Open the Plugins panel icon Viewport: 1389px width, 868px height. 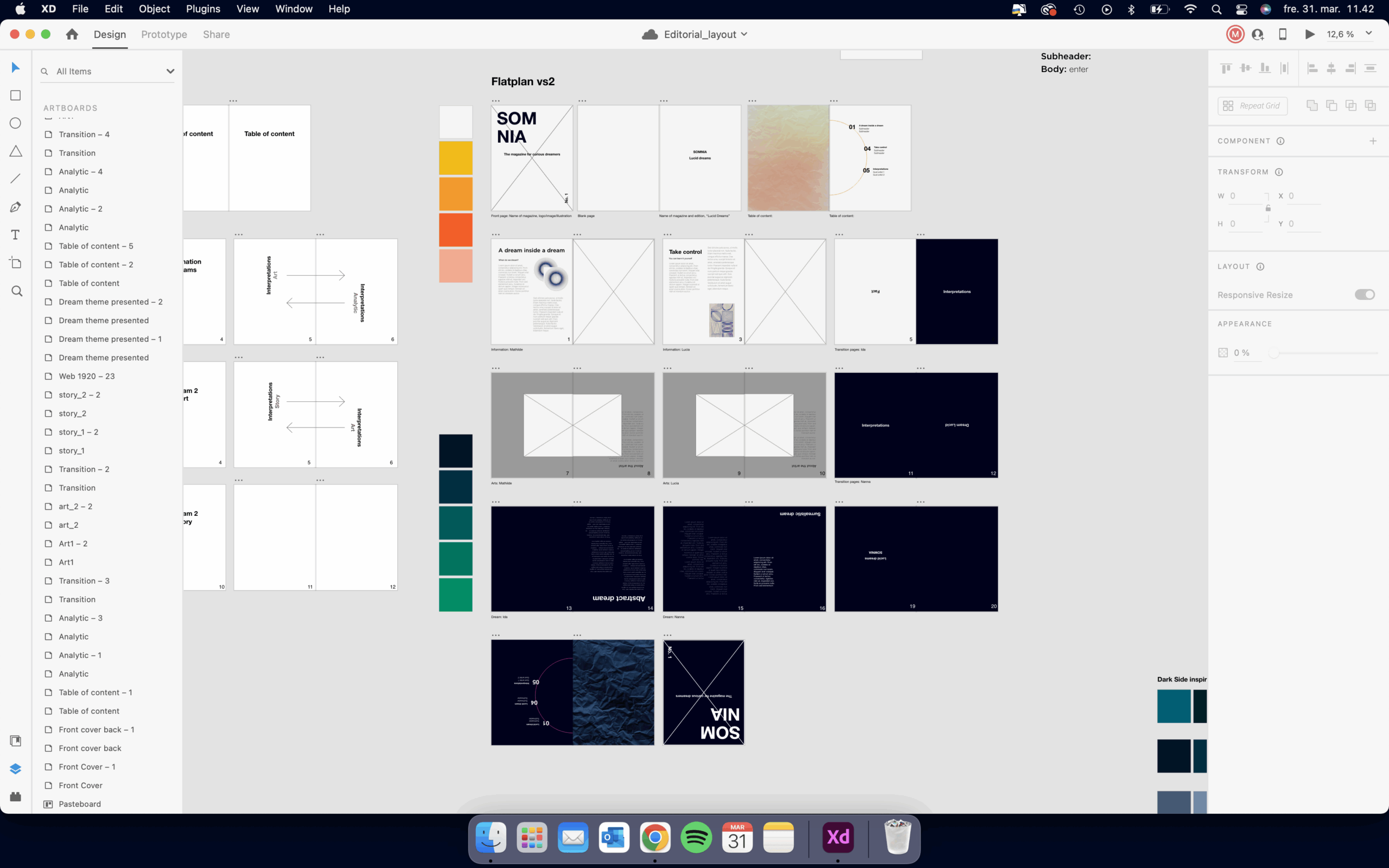click(16, 796)
